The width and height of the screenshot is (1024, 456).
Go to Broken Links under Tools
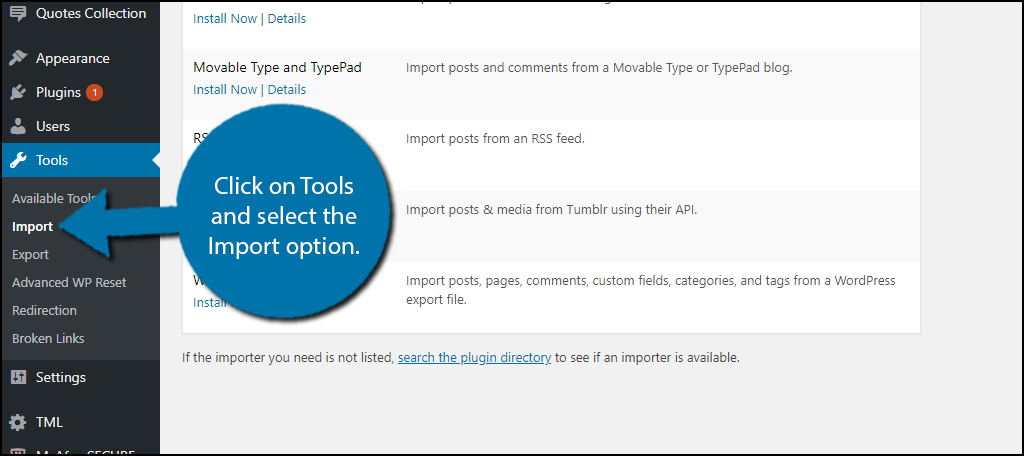pos(48,338)
